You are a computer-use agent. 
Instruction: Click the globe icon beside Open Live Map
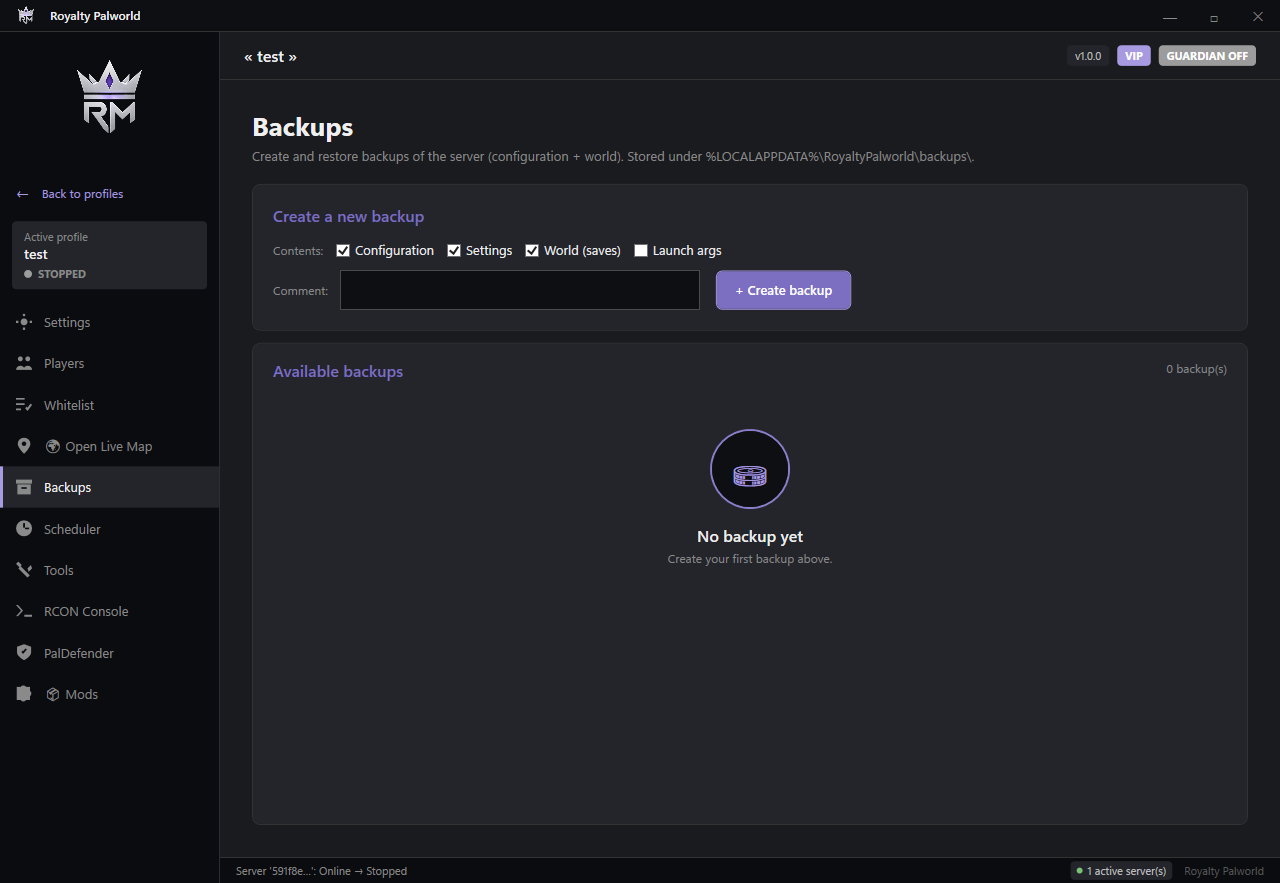click(53, 446)
